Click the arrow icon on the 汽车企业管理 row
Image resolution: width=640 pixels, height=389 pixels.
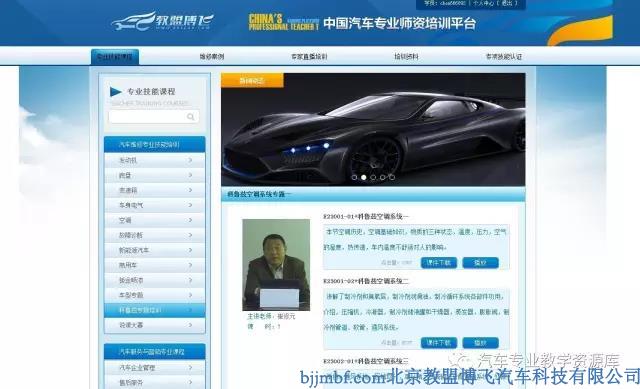(x=190, y=368)
